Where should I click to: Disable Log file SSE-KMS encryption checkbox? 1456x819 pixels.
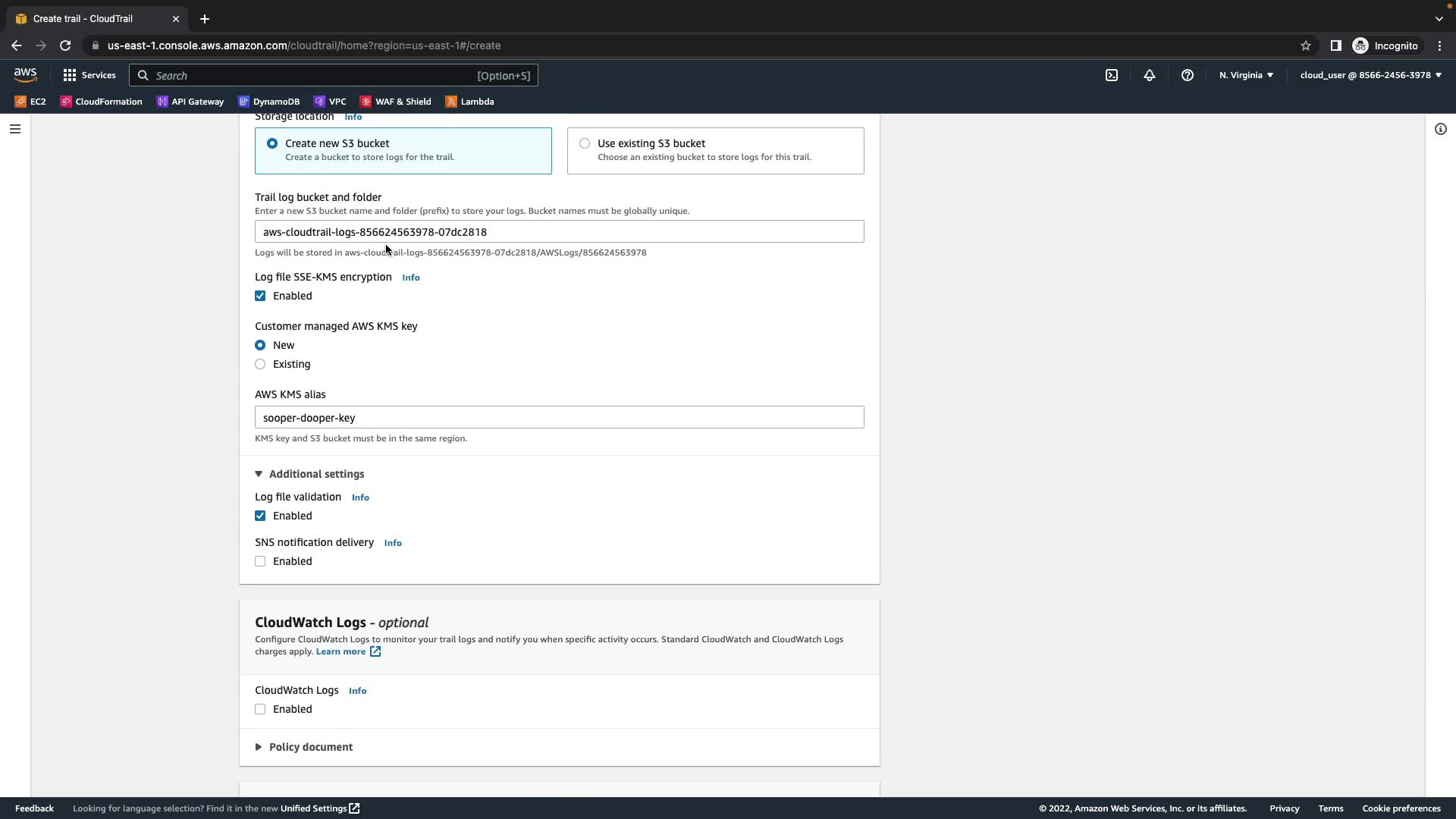(x=260, y=296)
